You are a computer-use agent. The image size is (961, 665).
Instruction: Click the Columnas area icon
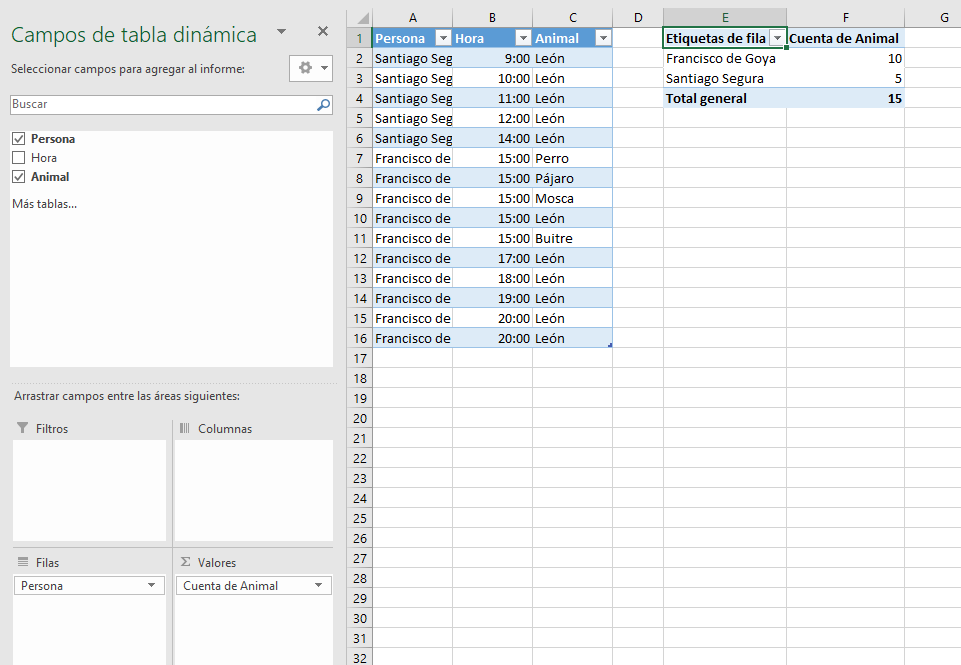click(x=184, y=428)
